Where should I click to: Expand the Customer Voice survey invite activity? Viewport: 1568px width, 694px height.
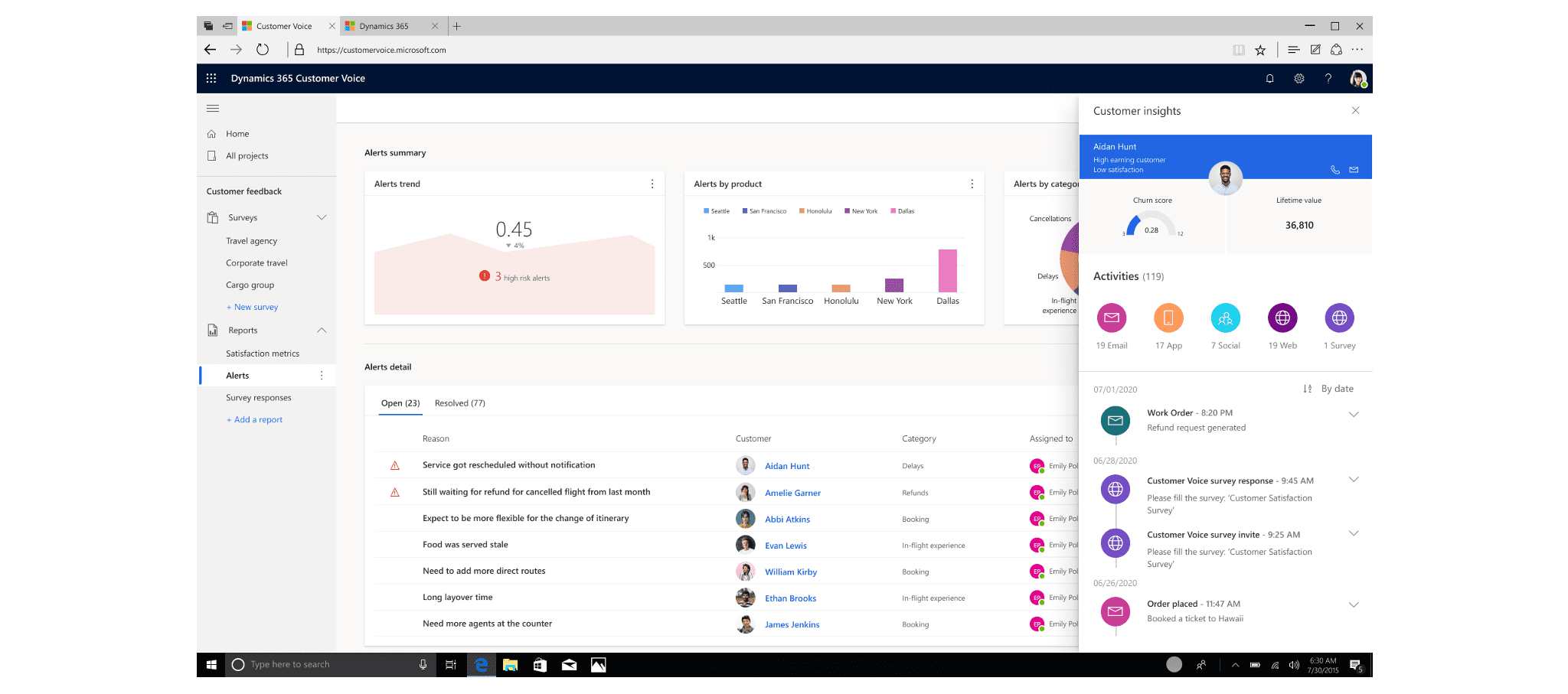[1354, 533]
